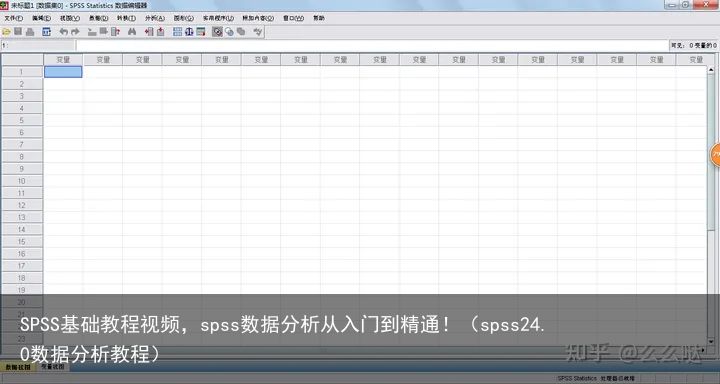Open the 转换(T) menu
Screen dimensions: 720x384
126,18
